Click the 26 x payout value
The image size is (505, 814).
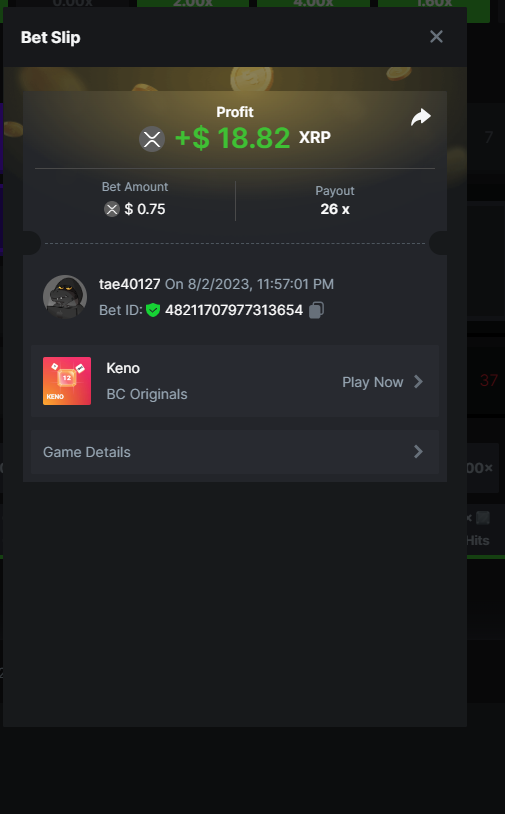pos(335,209)
